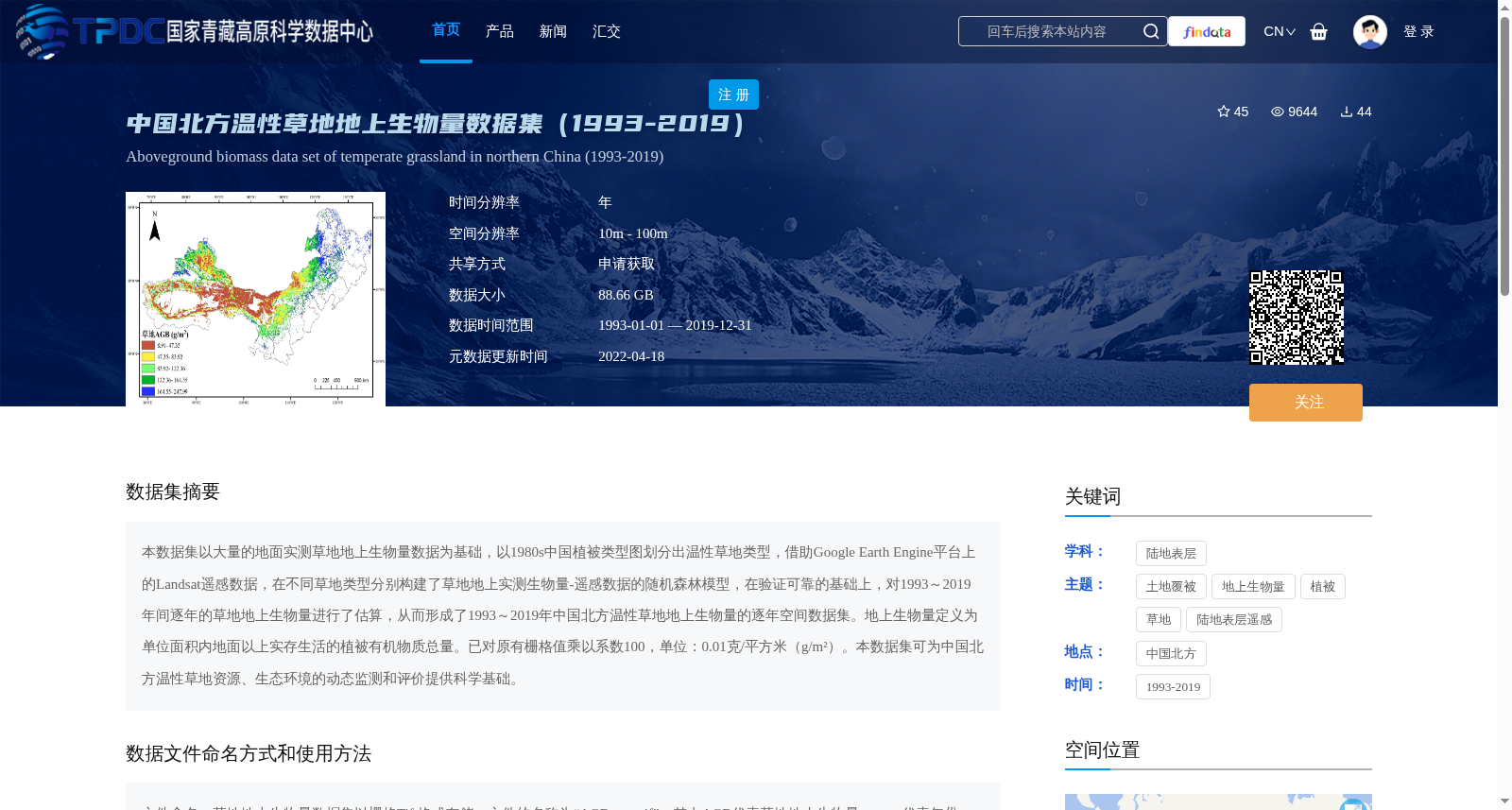Viewport: 1512px width, 810px height.
Task: Click the Chinese dataset title heading
Action: coord(436,124)
